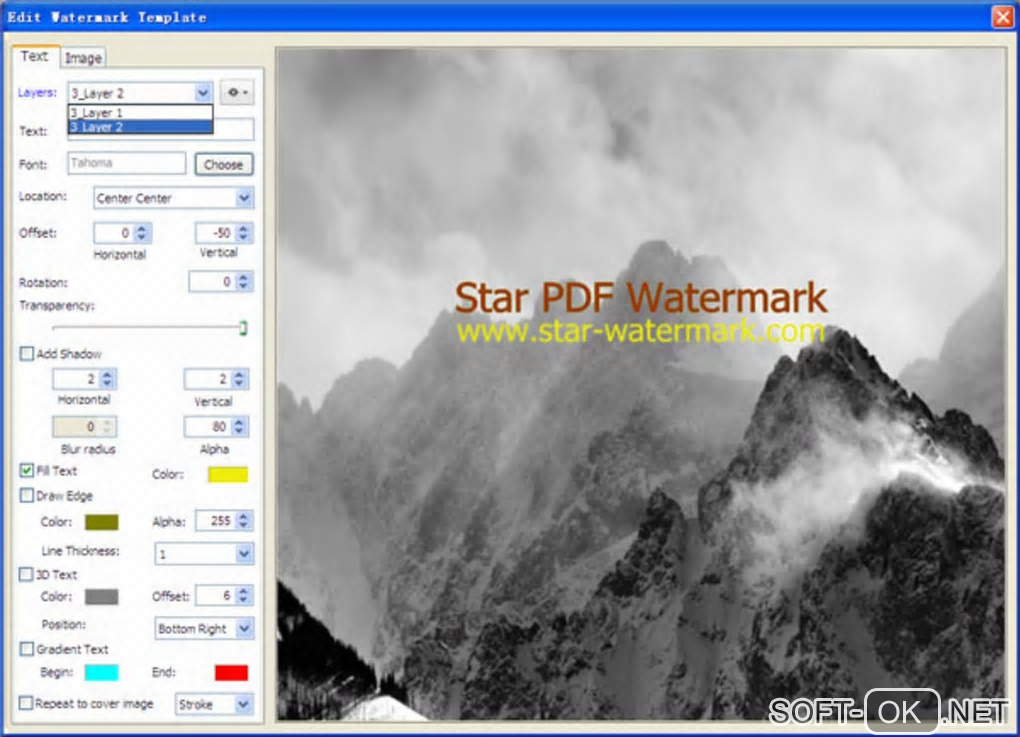This screenshot has height=737, width=1020.
Task: Click the Vertical offset -50 field
Action: (214, 233)
